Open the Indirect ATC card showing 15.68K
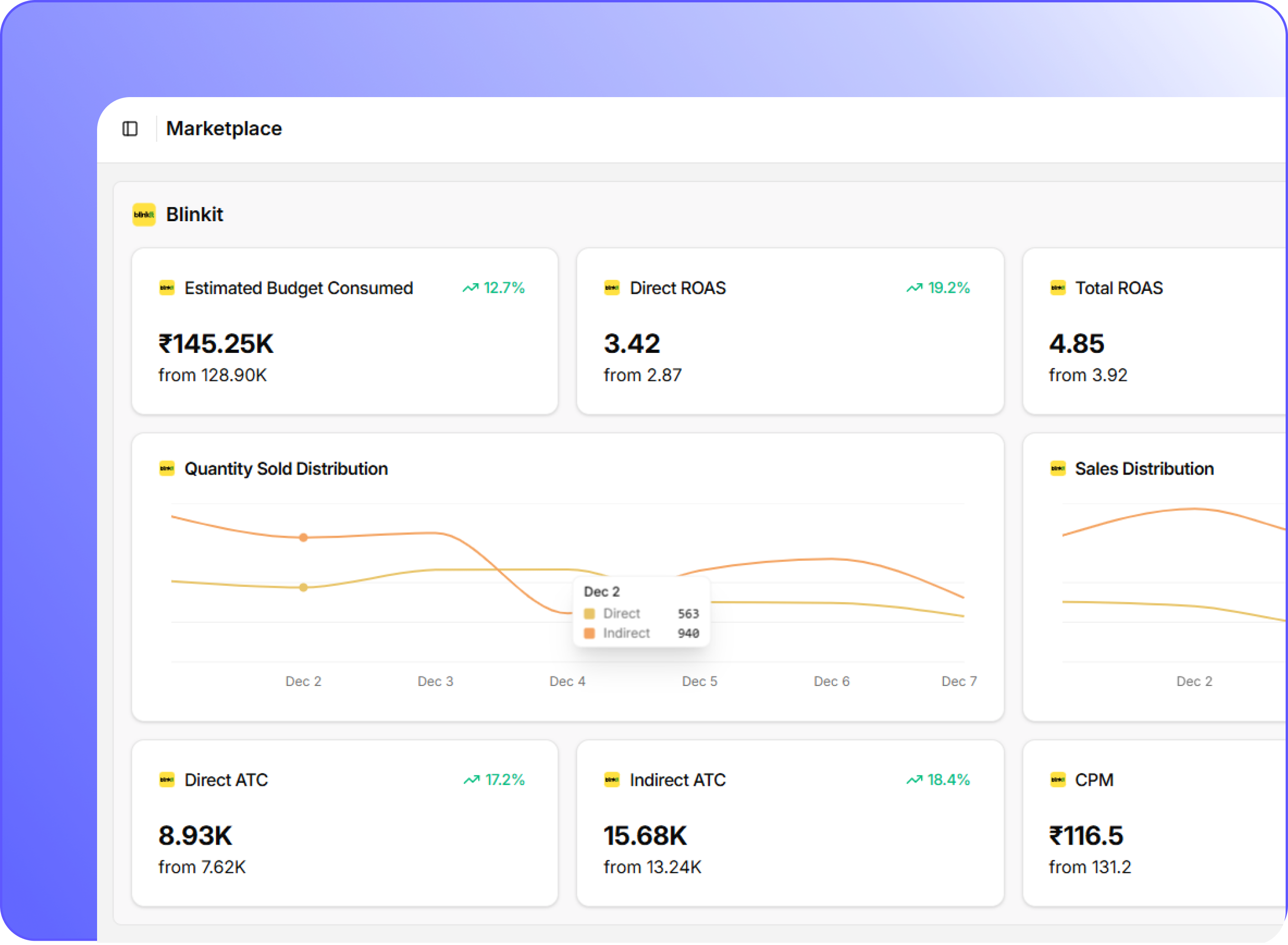The height and width of the screenshot is (945, 1288). click(645, 835)
